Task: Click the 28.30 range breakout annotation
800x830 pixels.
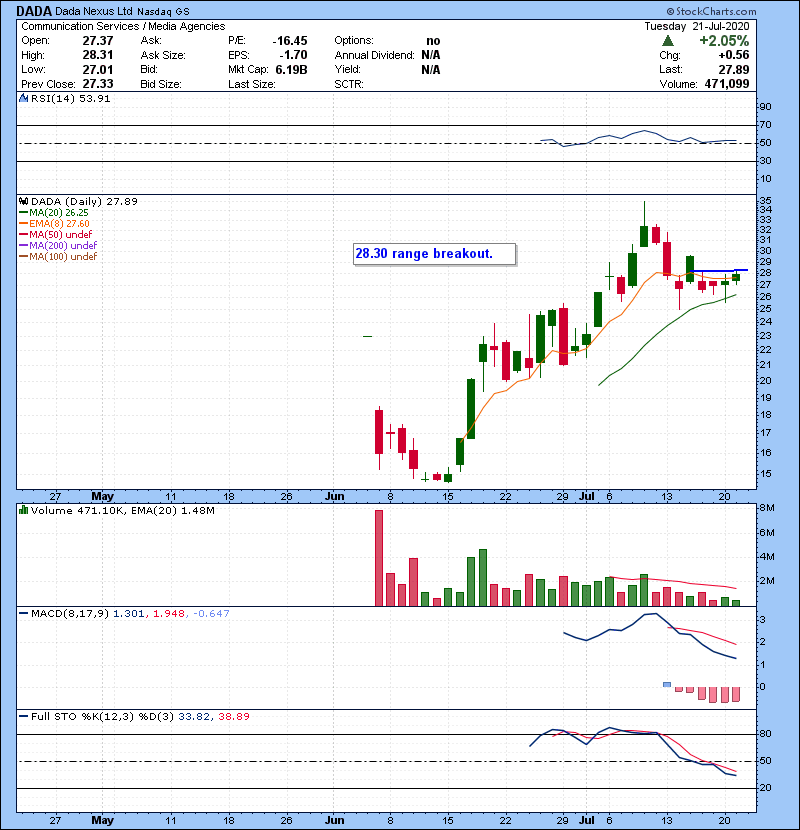Action: (x=434, y=254)
